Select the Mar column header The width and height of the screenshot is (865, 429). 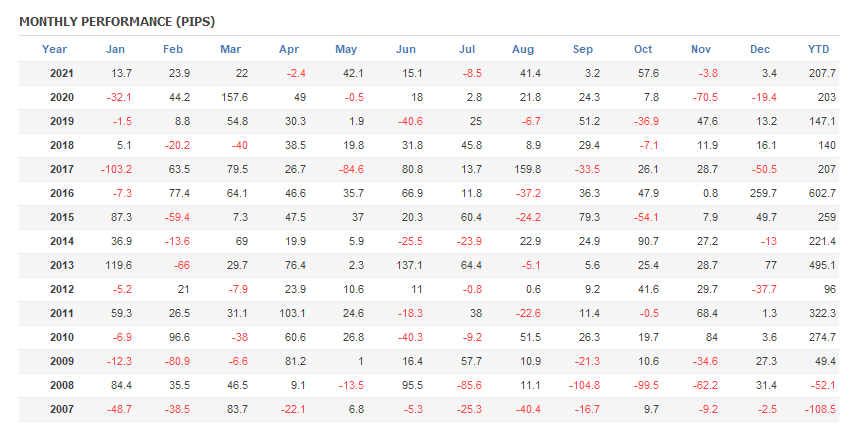230,49
